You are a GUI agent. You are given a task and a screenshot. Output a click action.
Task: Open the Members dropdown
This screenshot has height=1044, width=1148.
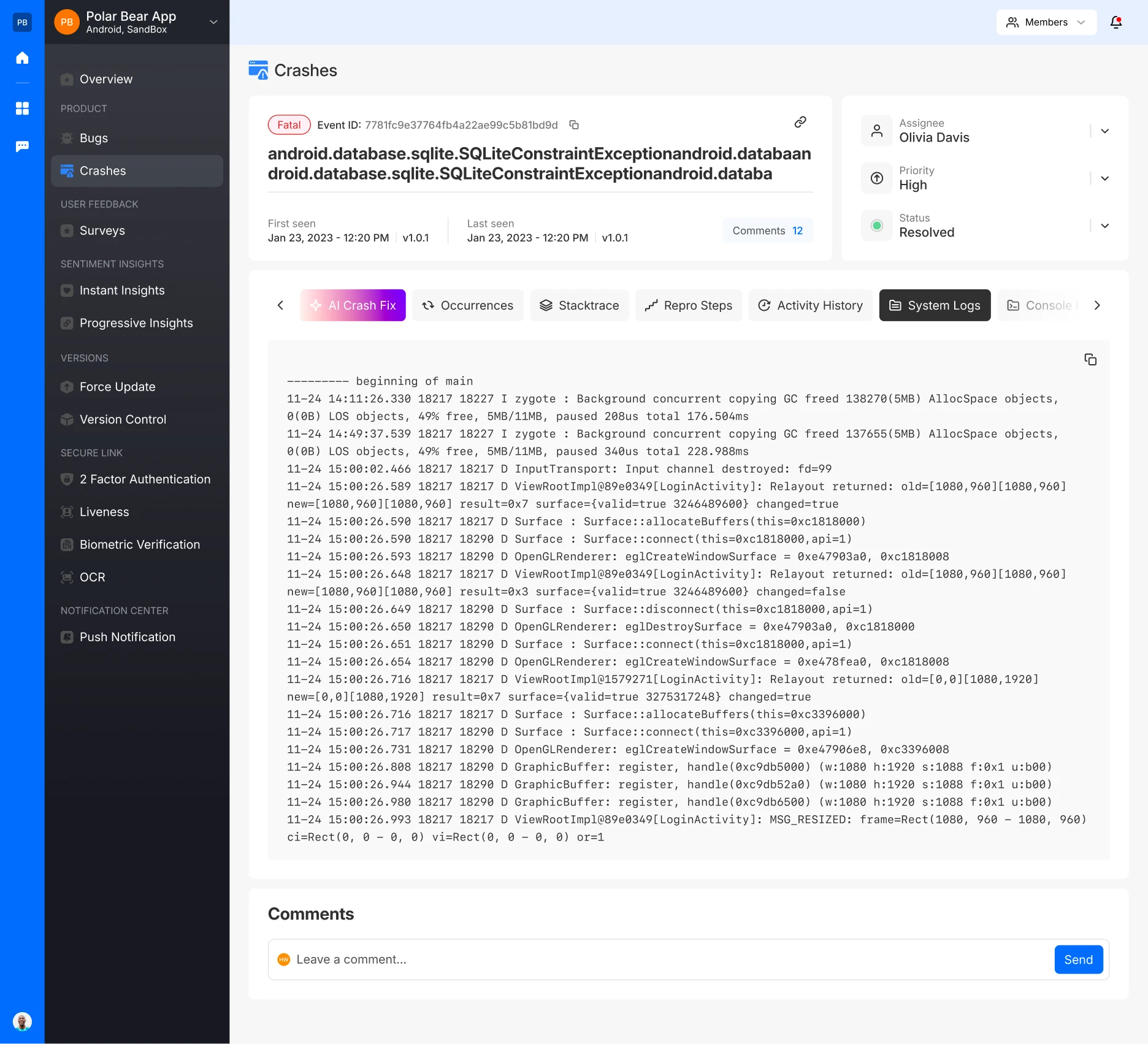pyautogui.click(x=1046, y=23)
